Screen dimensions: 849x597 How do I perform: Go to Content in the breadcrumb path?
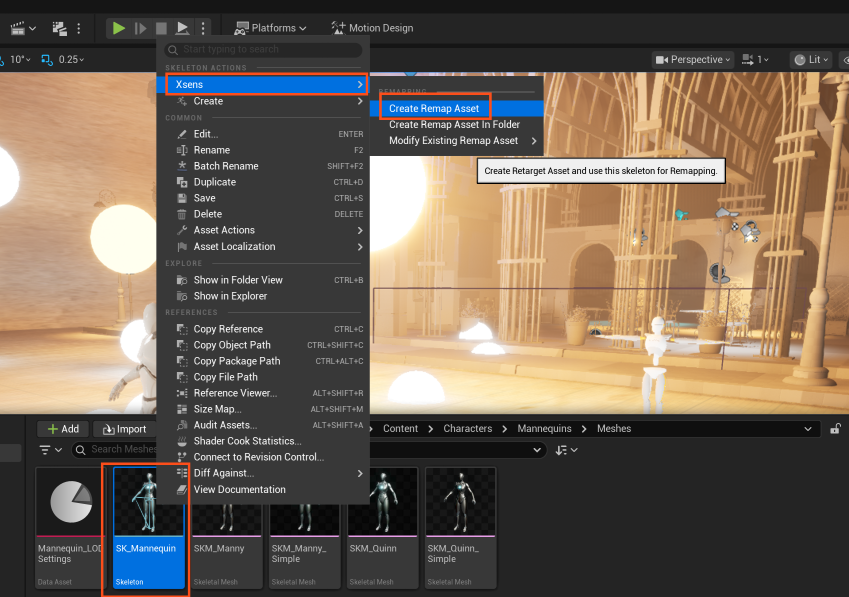point(400,429)
